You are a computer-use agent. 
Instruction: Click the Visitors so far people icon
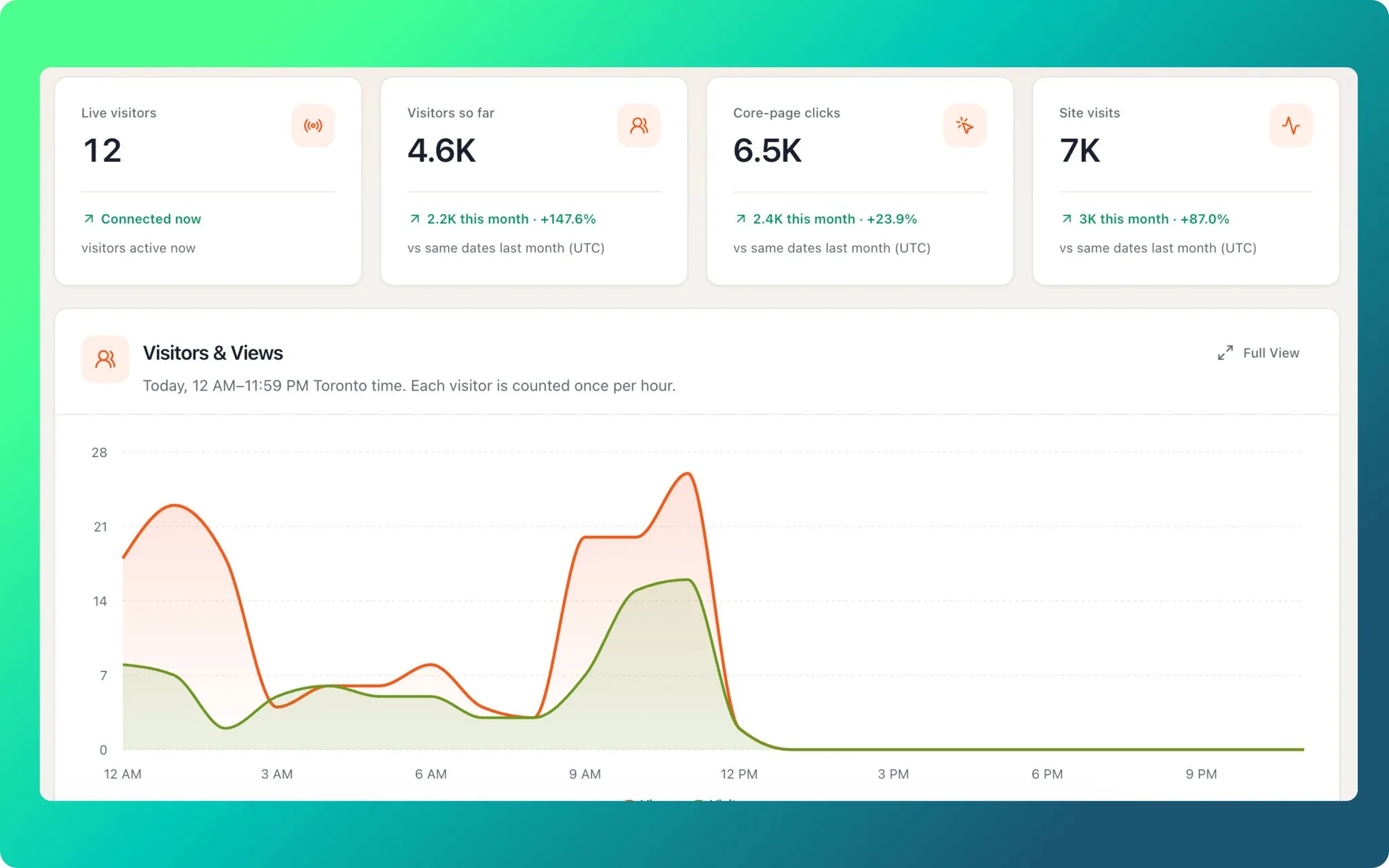tap(639, 125)
